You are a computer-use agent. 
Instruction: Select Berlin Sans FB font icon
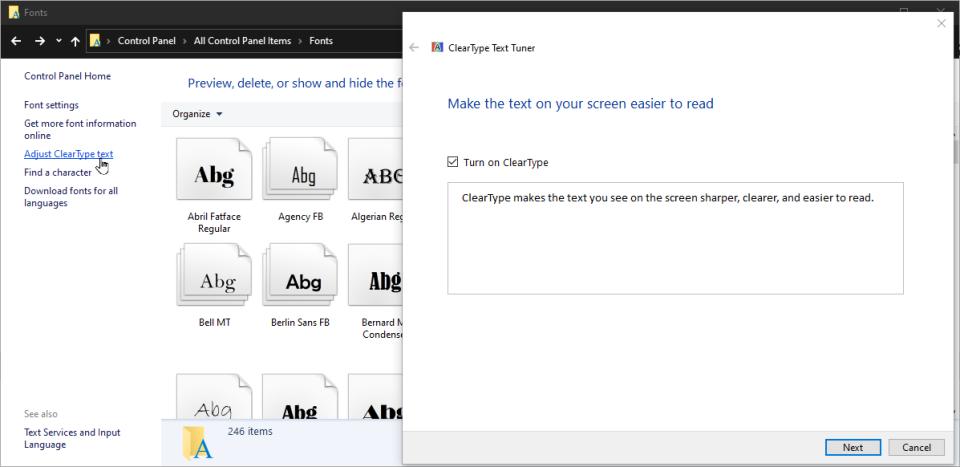coord(300,275)
